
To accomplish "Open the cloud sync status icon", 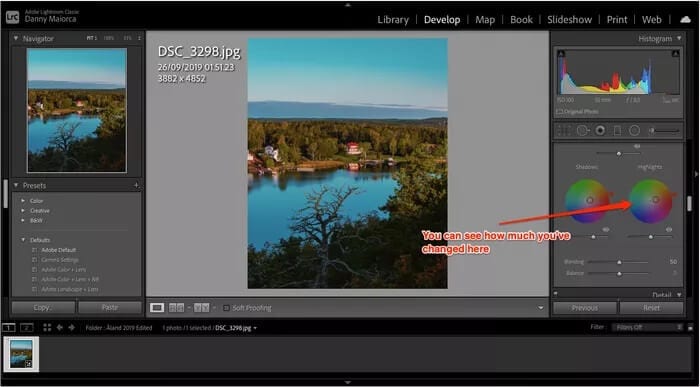I will (x=685, y=20).
